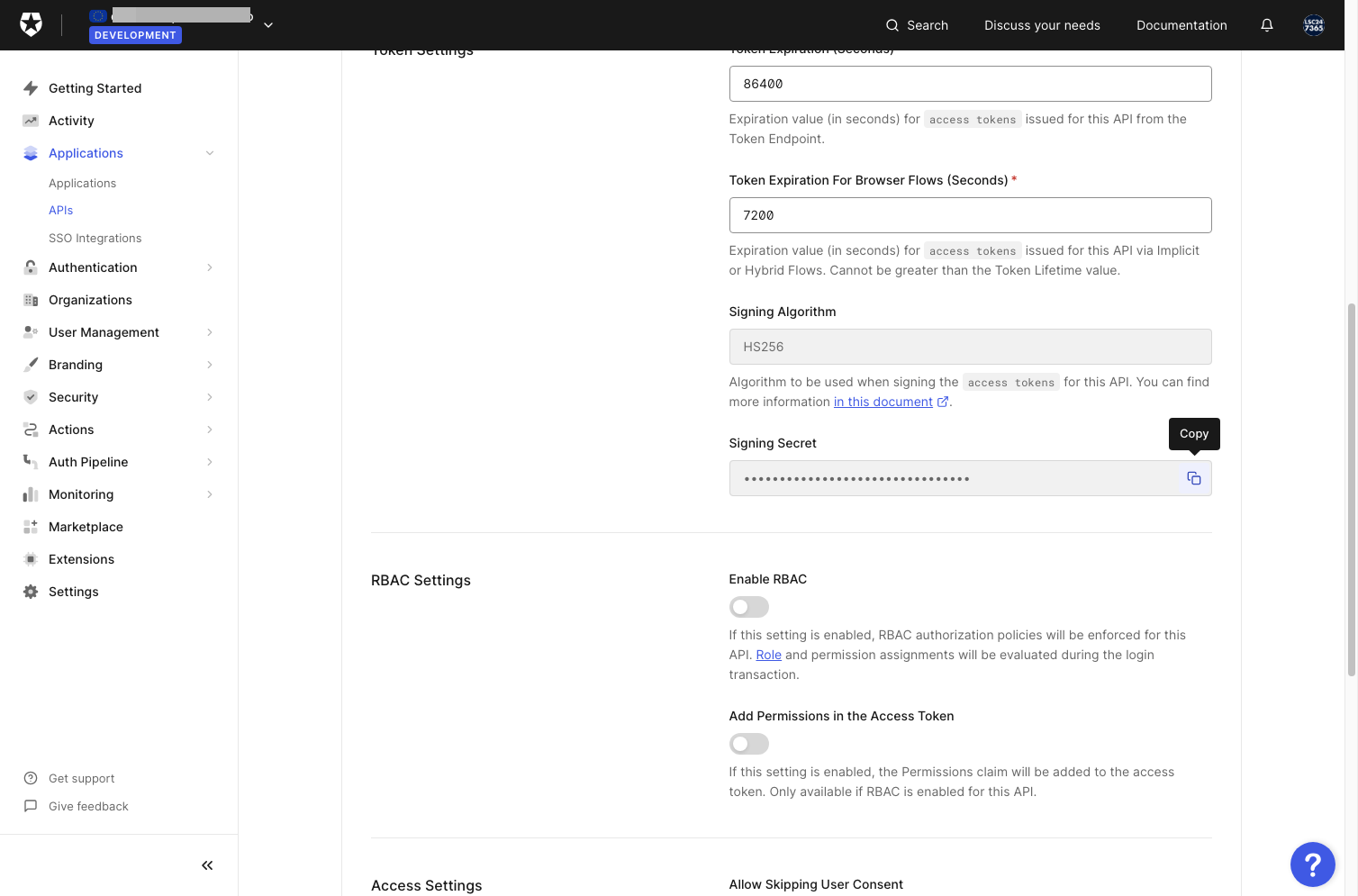Expand the Authentication menu chevron
The height and width of the screenshot is (896, 1358).
click(210, 267)
